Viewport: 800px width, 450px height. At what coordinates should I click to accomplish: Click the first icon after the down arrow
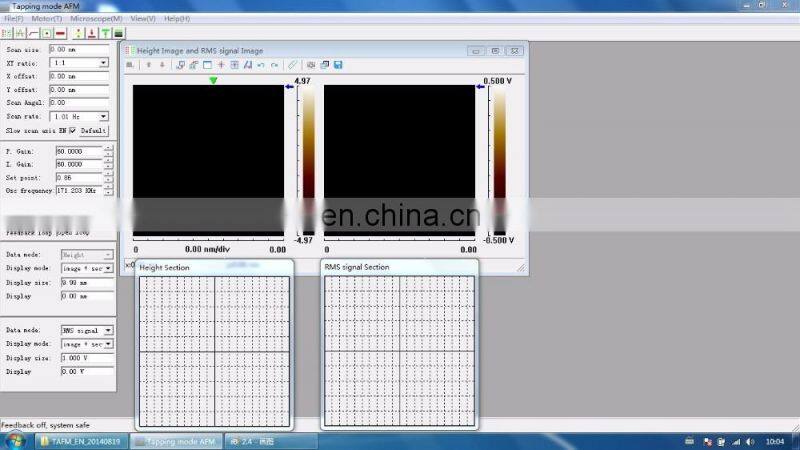[180, 65]
